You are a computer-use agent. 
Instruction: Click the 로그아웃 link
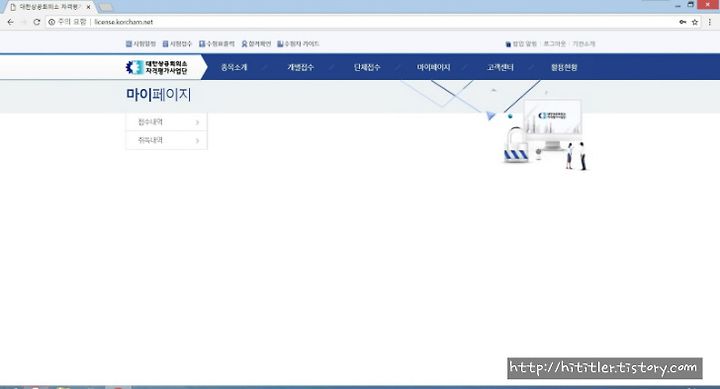click(555, 44)
